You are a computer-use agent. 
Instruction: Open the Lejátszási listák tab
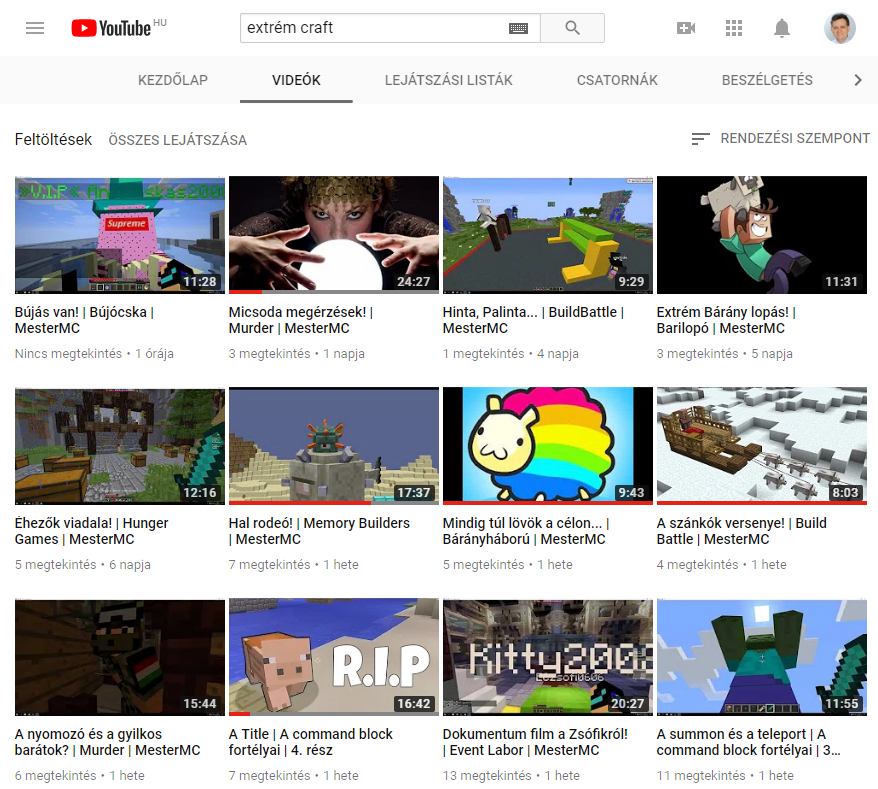click(448, 80)
